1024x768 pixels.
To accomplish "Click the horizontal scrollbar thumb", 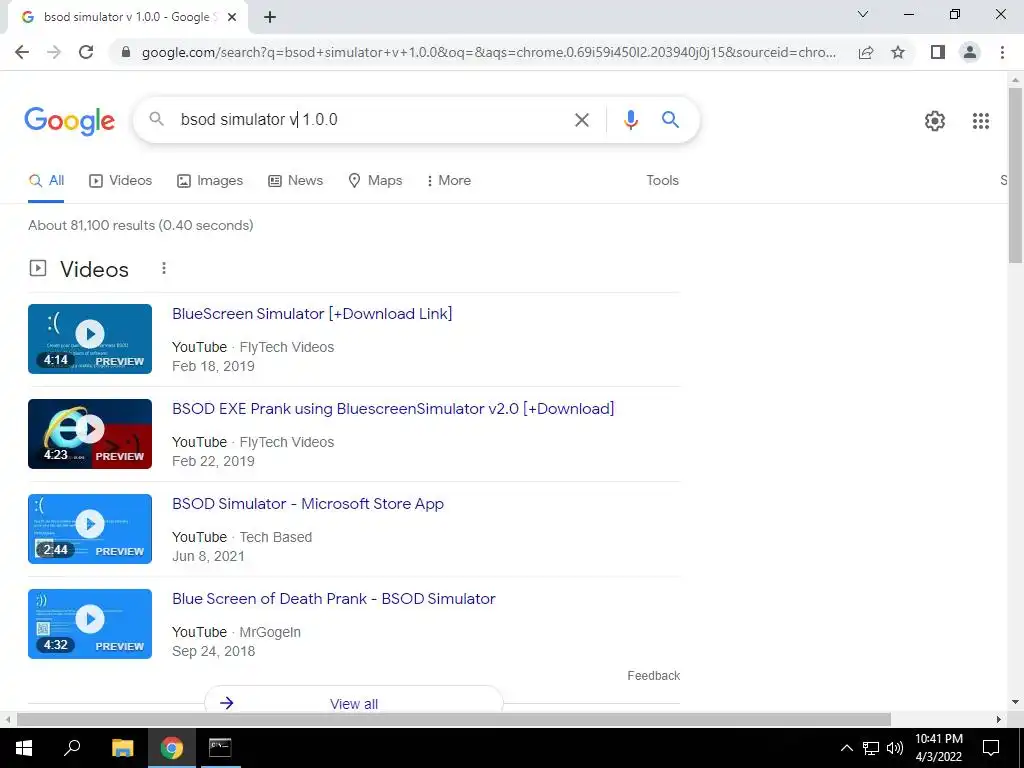I will [x=454, y=719].
